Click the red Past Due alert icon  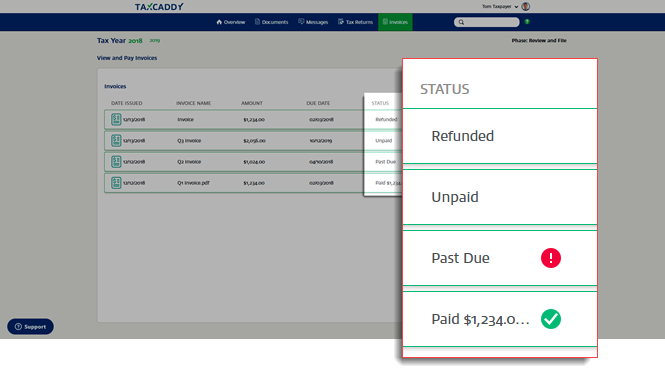click(x=551, y=258)
